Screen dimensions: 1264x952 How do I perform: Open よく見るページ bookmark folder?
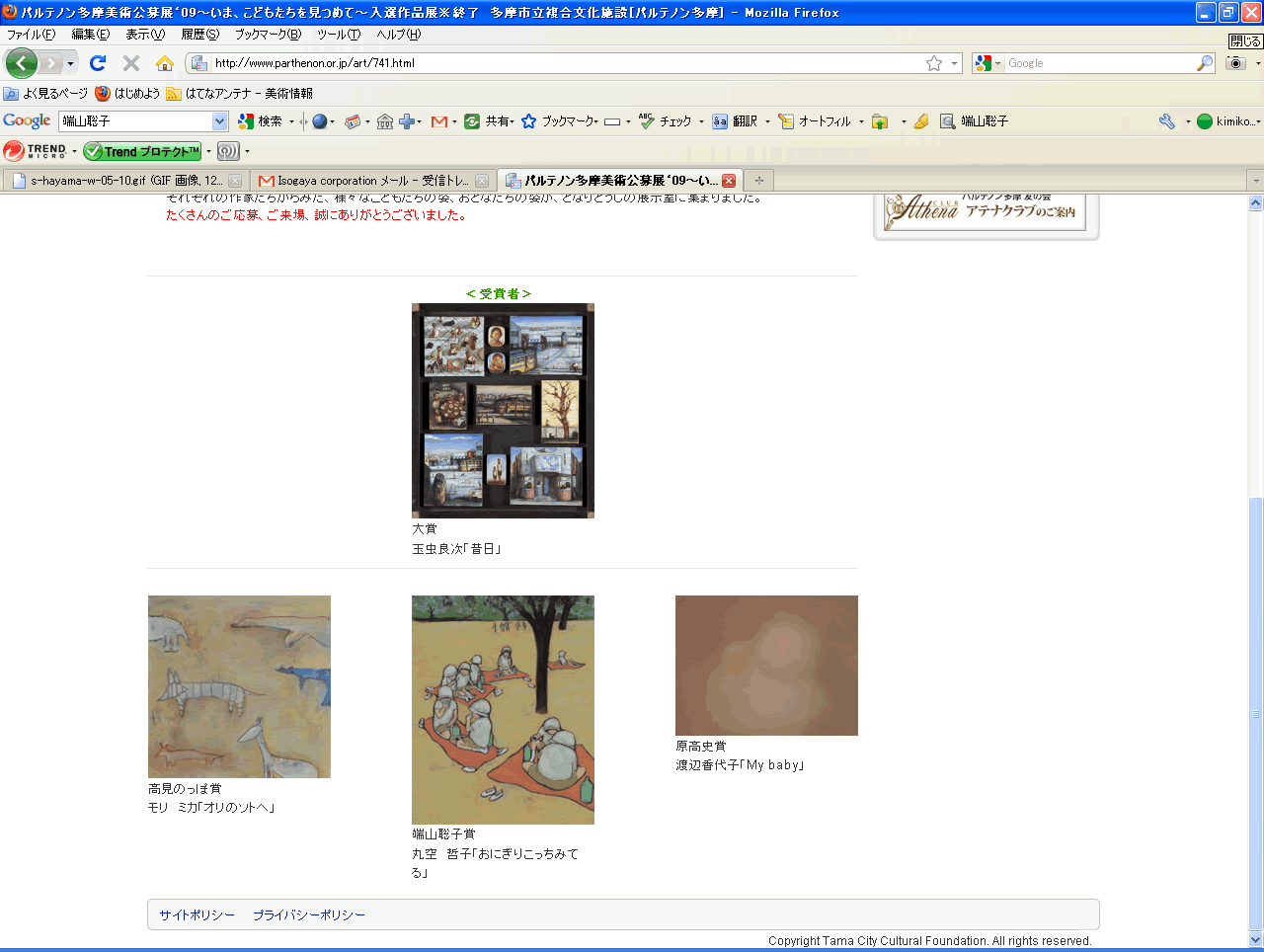[x=45, y=94]
